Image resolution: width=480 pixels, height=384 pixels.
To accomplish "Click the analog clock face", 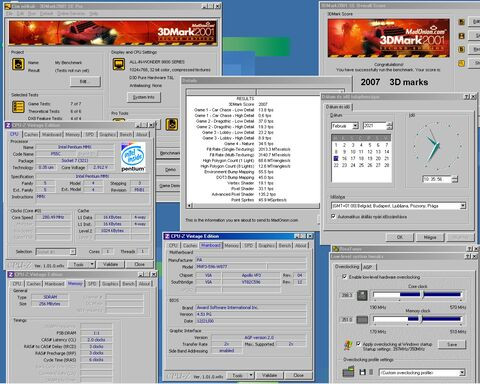I will pyautogui.click(x=437, y=146).
